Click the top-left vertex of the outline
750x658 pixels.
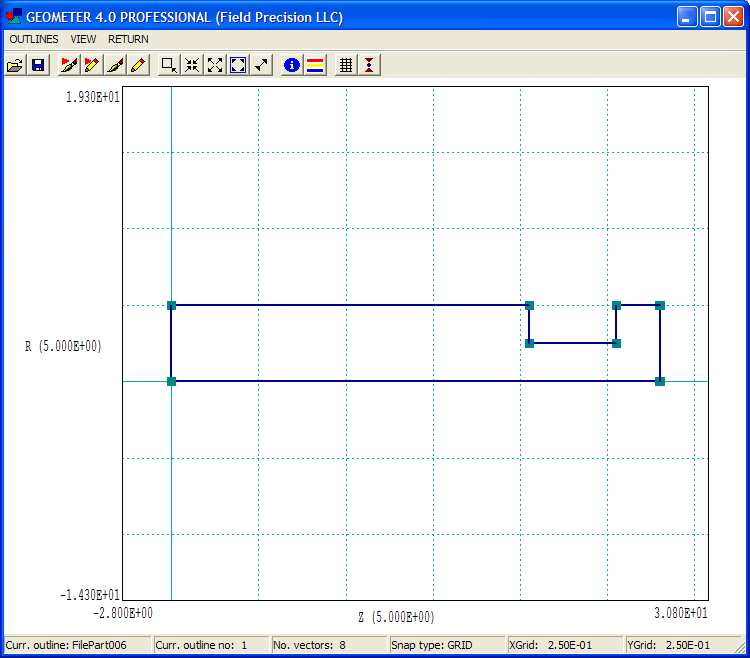171,305
